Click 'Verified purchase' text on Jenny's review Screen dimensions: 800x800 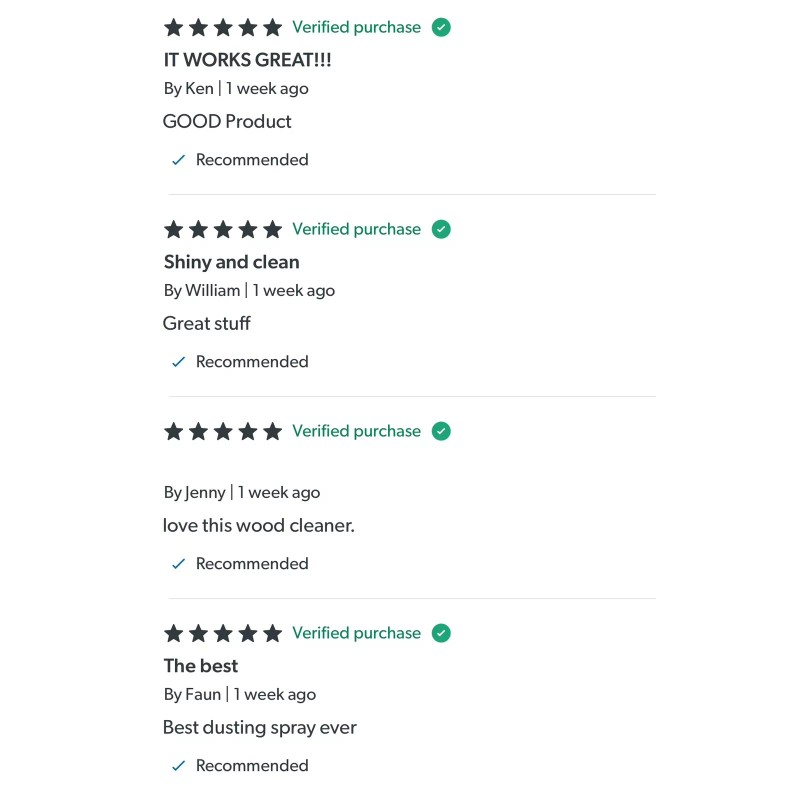click(x=356, y=431)
